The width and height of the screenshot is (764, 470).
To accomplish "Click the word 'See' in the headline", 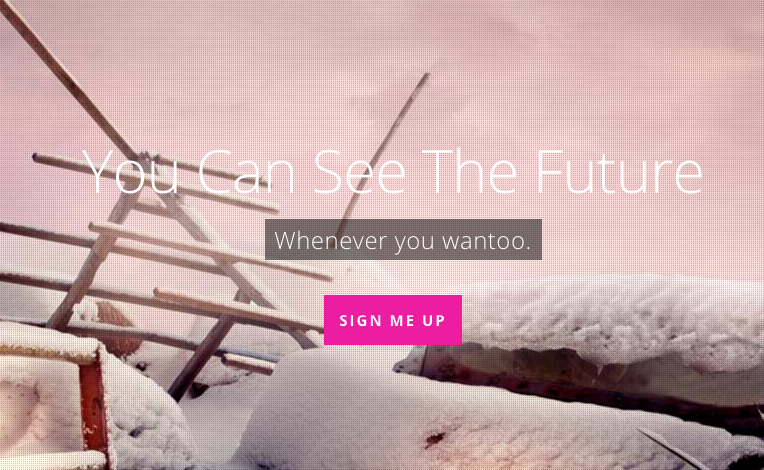I will click(360, 172).
